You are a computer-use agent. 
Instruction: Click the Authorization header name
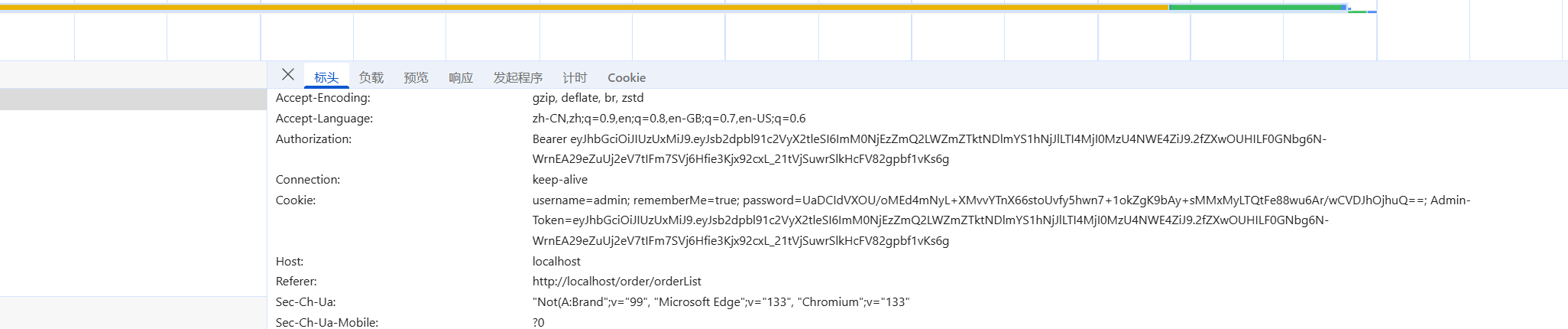313,139
